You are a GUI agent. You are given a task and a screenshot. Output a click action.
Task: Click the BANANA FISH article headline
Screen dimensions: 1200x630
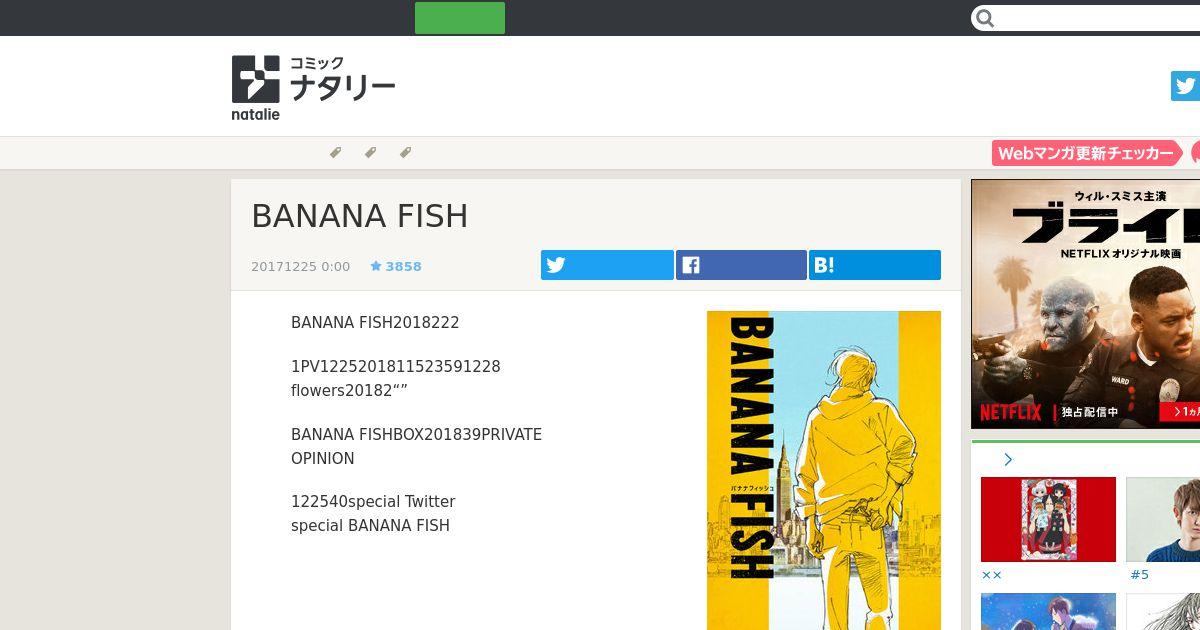[360, 216]
